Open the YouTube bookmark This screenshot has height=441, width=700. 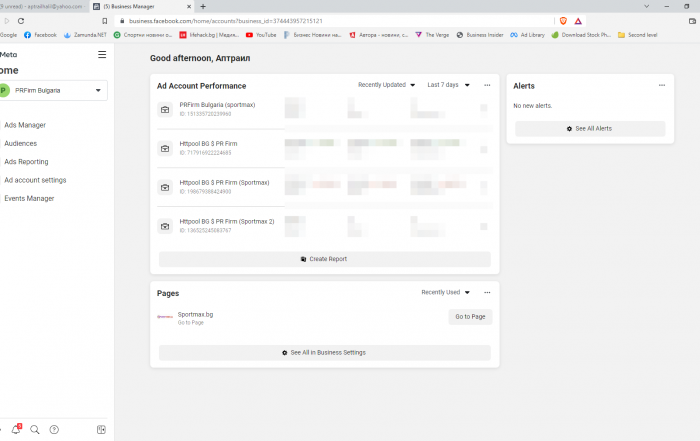pyautogui.click(x=261, y=35)
